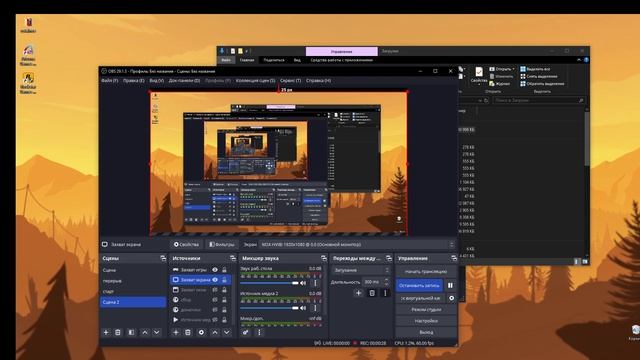
Task: Open Вид (V) menu in OBS
Action: click(x=156, y=80)
